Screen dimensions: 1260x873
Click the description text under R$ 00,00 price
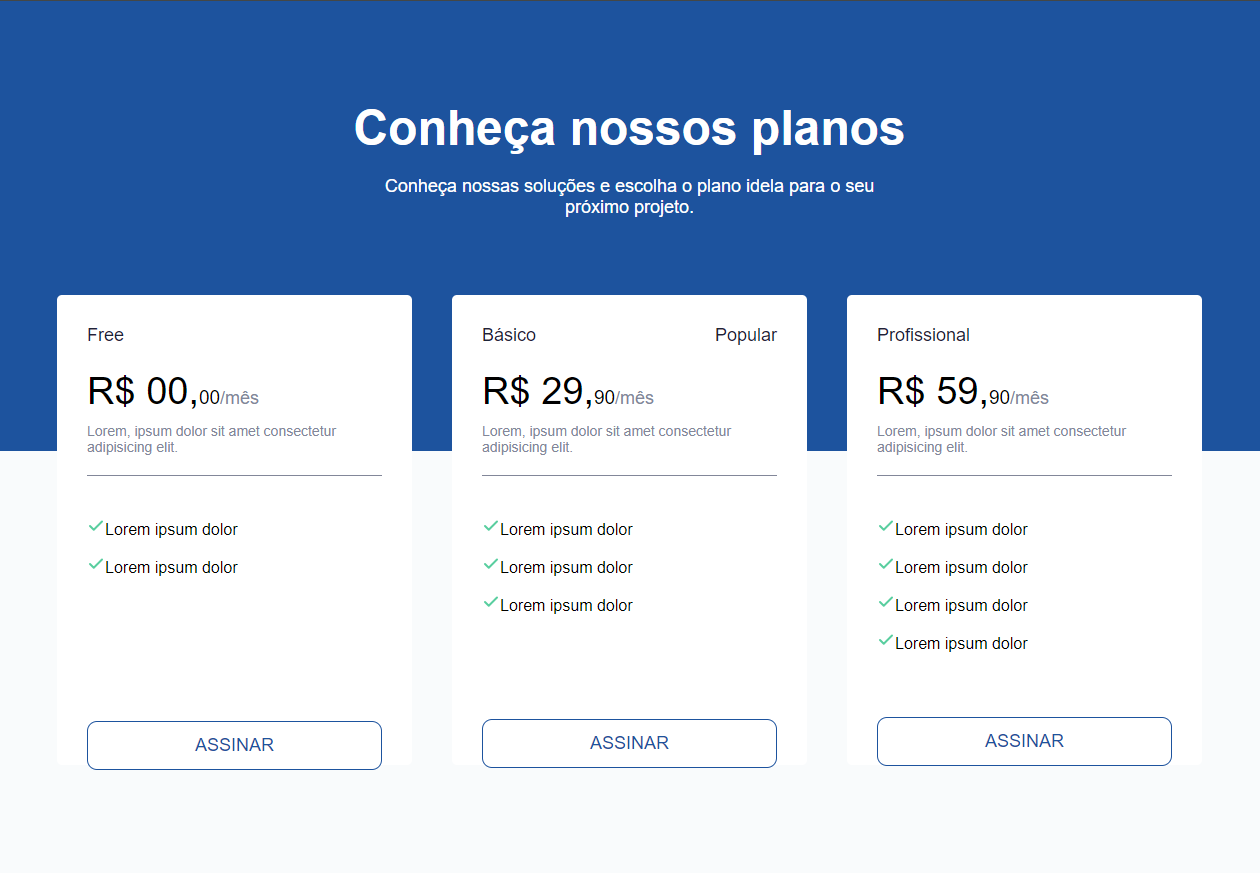coord(211,439)
